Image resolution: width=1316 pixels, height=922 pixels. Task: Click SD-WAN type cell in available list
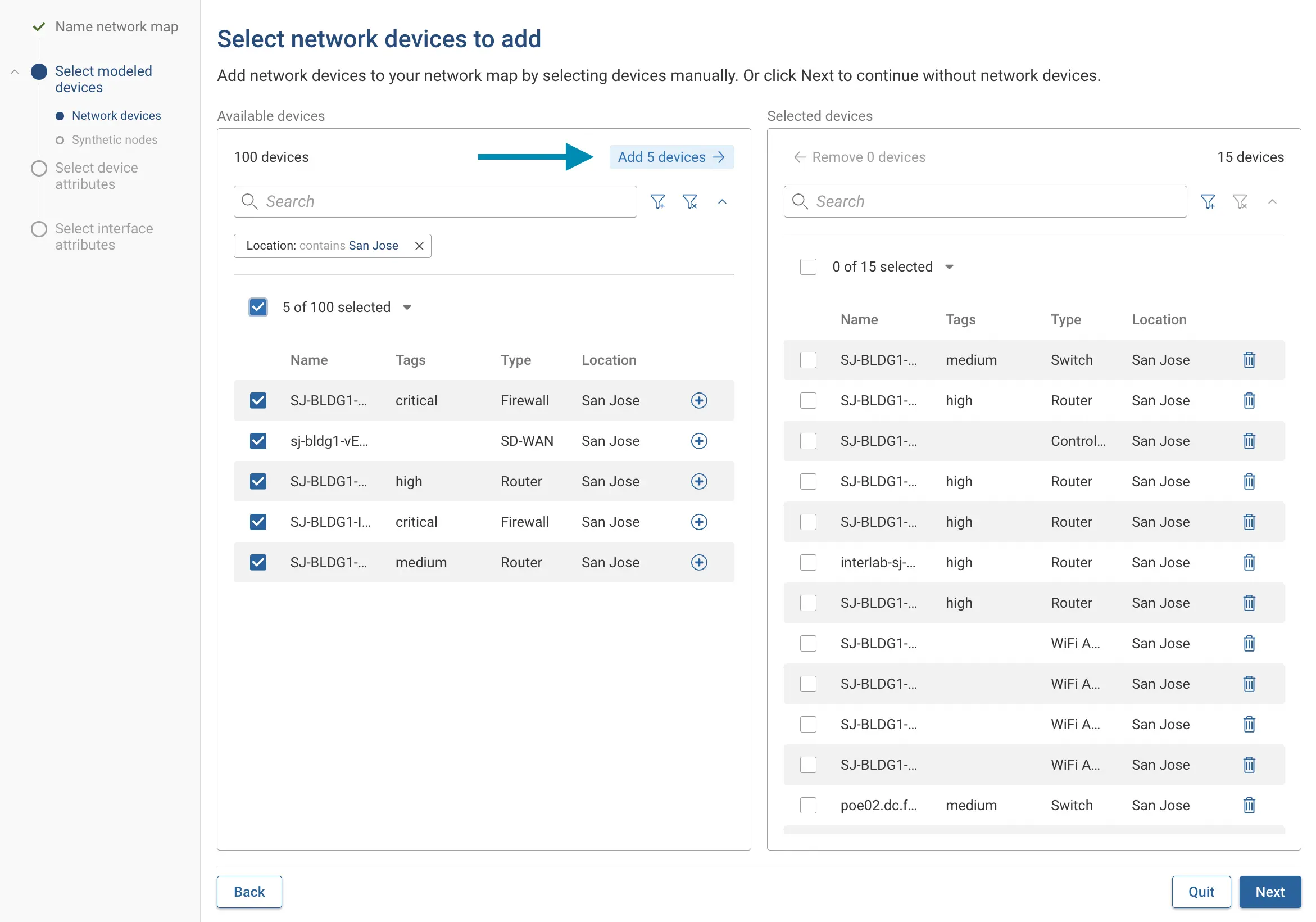coord(527,441)
